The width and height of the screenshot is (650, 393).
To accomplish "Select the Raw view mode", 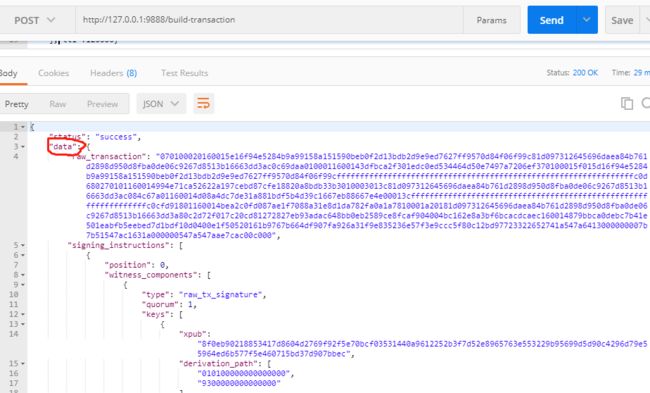I will pyautogui.click(x=58, y=104).
